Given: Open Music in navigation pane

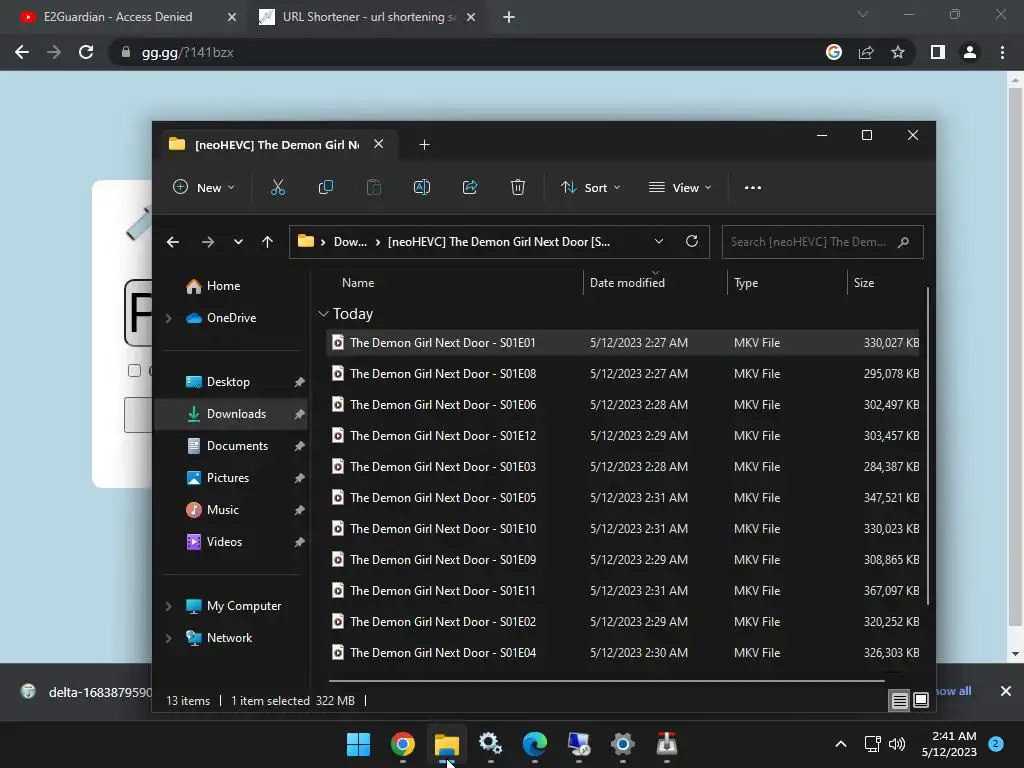Looking at the screenshot, I should pos(222,510).
